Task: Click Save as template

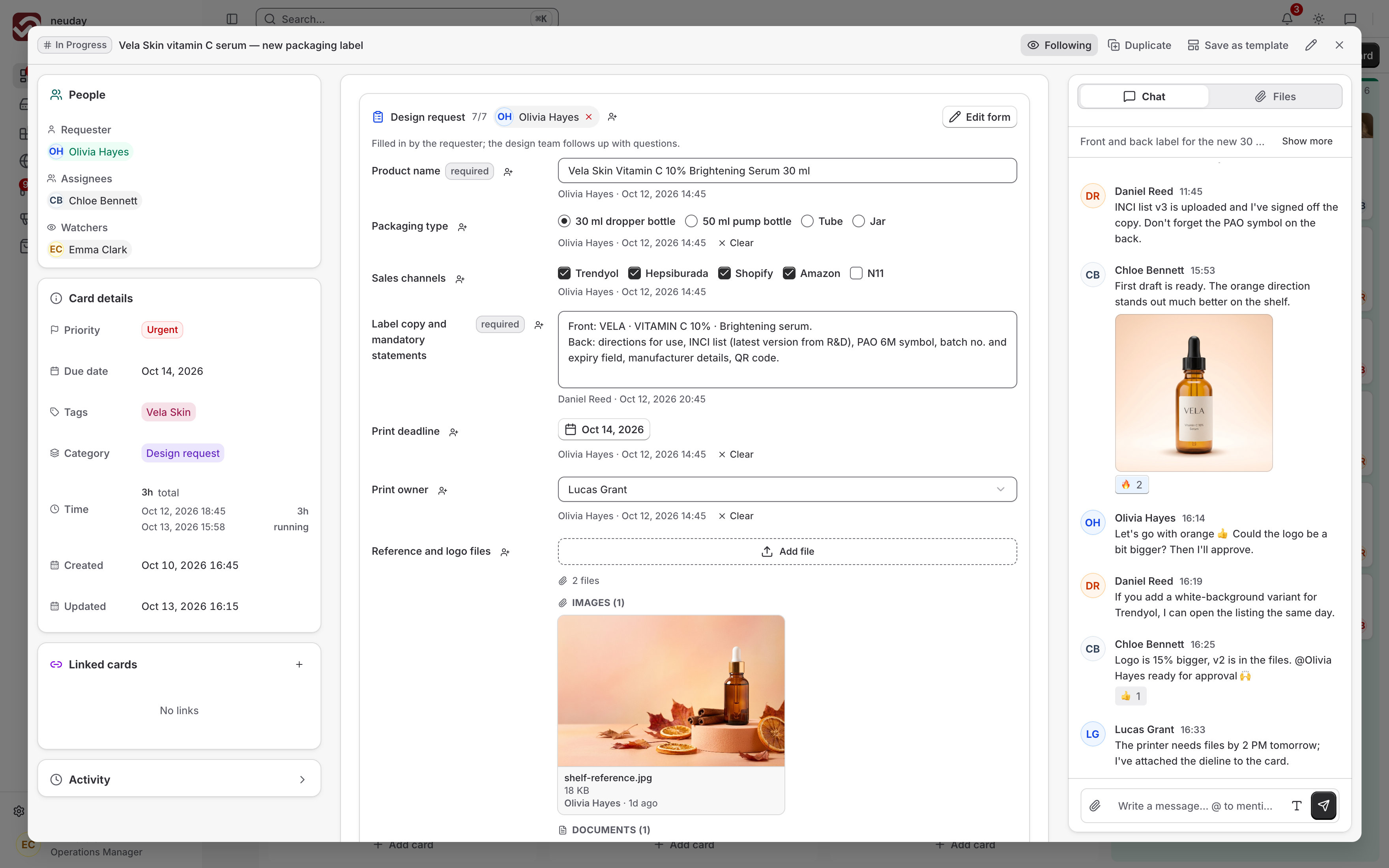Action: 1237,45
